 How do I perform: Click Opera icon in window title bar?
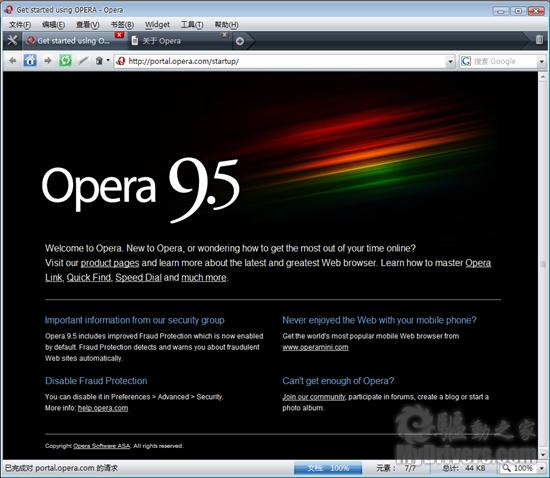tap(9, 9)
